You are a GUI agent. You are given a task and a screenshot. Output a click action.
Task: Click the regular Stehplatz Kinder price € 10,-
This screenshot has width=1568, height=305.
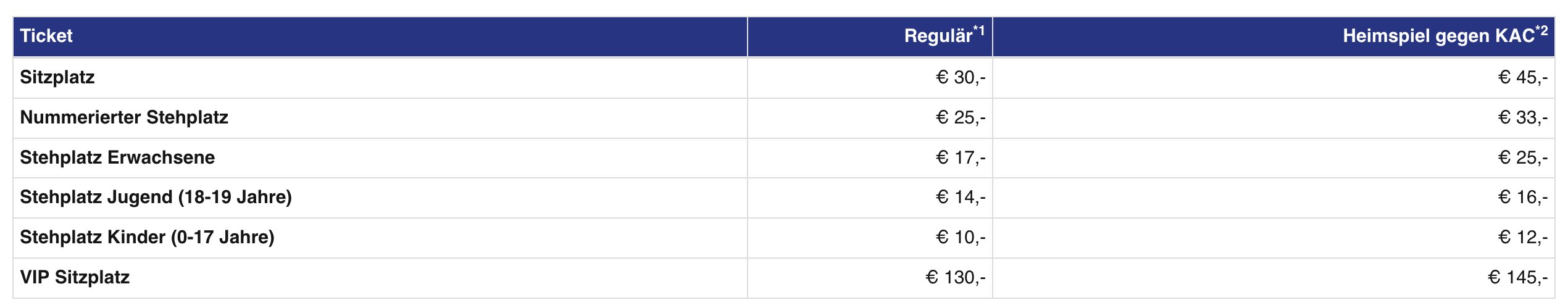[961, 237]
